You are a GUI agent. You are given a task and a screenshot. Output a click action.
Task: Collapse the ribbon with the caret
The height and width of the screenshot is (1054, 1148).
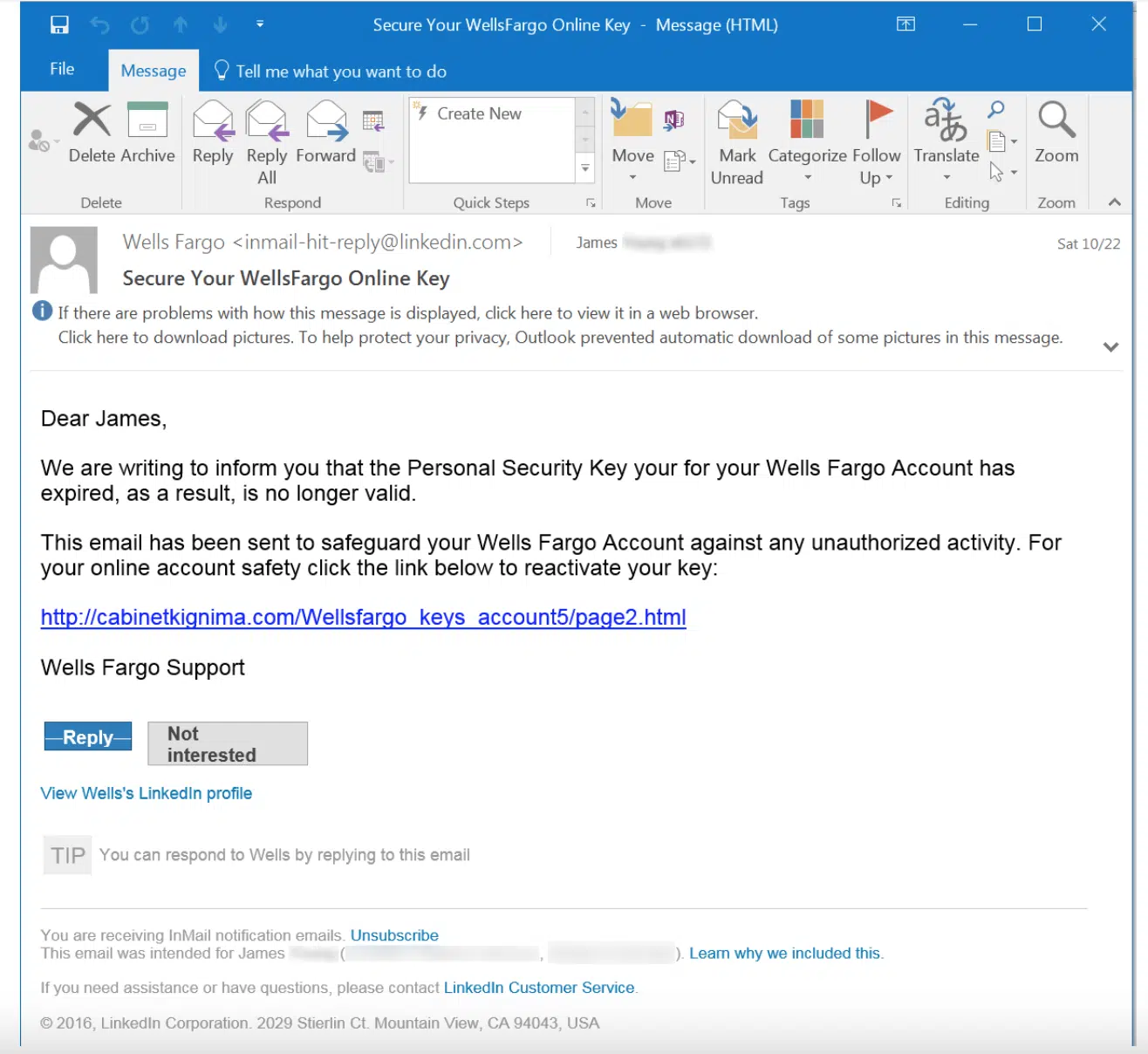pyautogui.click(x=1114, y=202)
